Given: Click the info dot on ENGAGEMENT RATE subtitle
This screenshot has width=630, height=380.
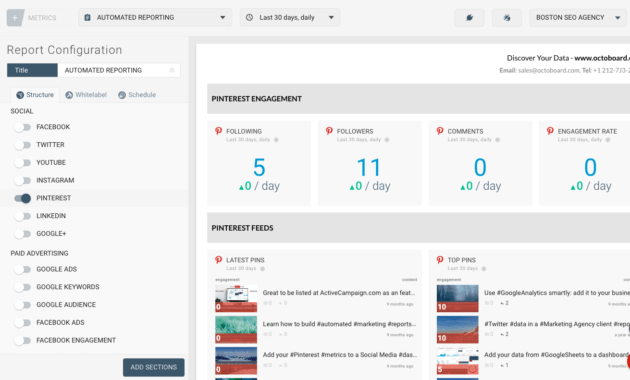Looking at the screenshot, I should 608,140.
